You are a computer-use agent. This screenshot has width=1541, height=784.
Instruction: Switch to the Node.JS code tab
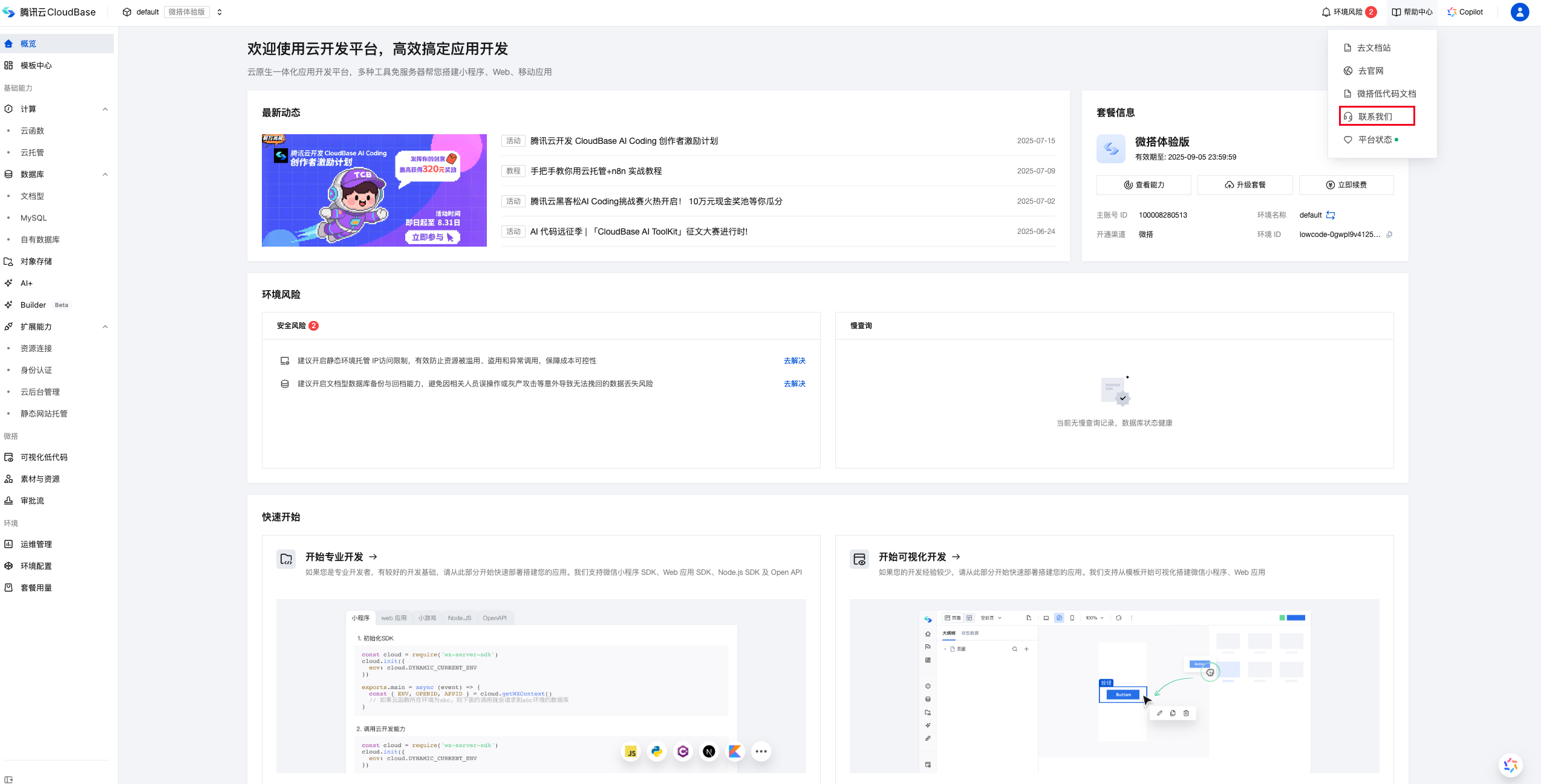[459, 618]
